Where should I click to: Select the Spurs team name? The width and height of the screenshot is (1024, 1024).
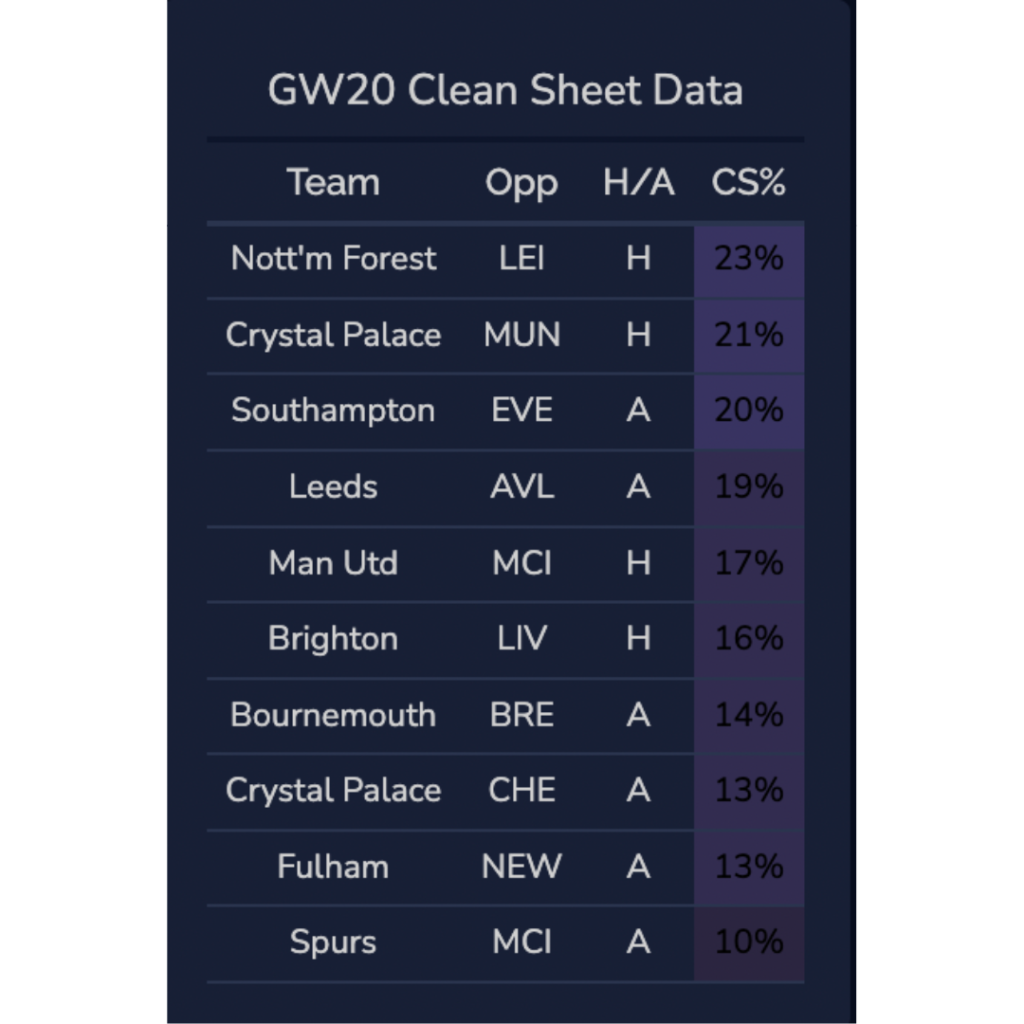pos(333,942)
